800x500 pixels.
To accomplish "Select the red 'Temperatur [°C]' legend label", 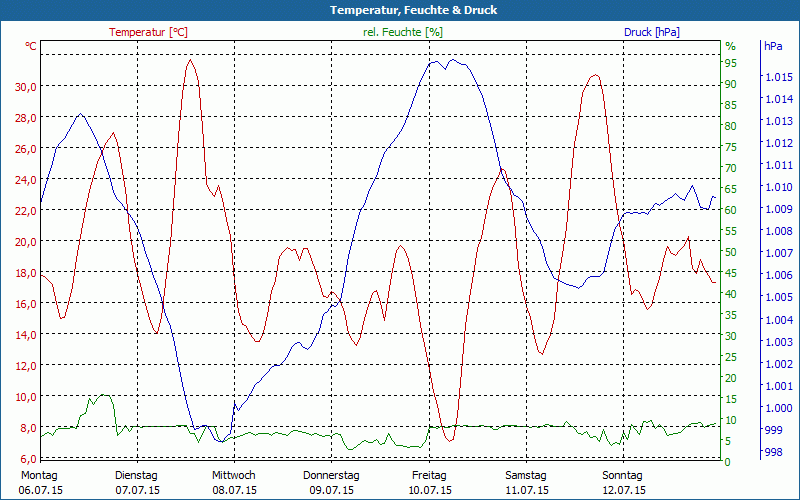I will coord(148,32).
